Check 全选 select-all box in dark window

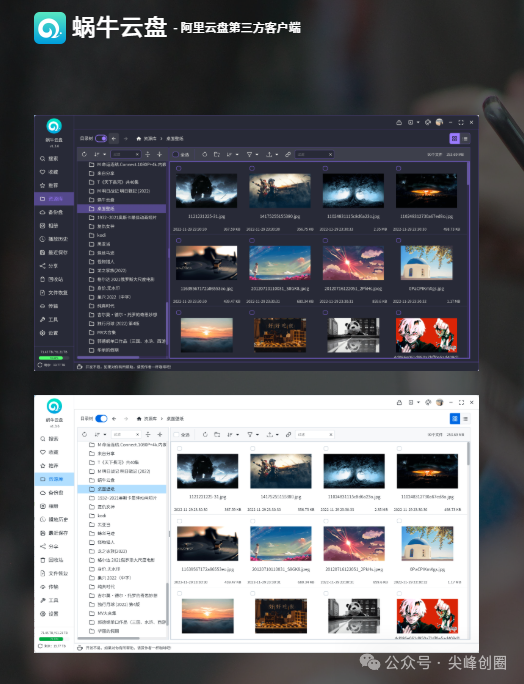[176, 154]
